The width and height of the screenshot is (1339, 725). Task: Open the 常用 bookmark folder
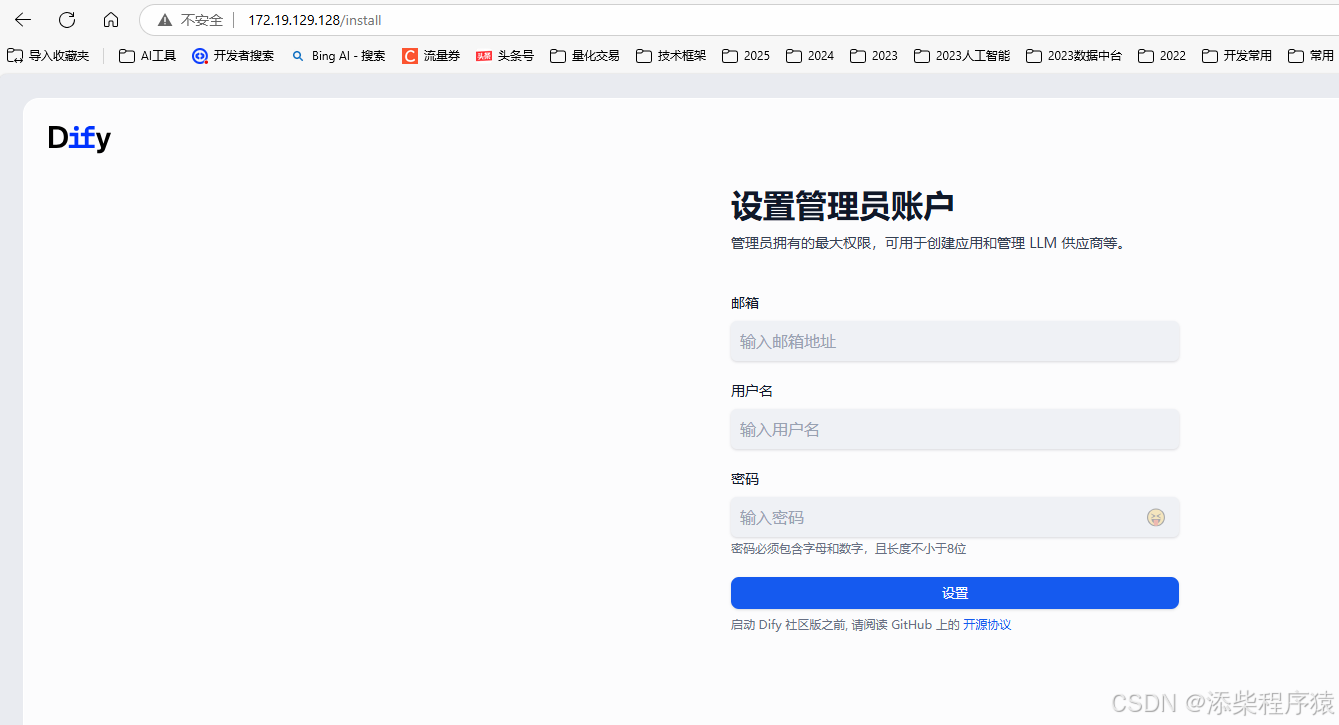[1311, 56]
